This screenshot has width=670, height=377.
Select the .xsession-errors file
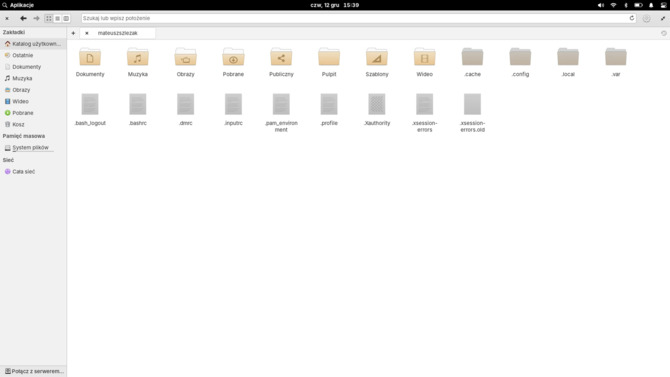425,104
